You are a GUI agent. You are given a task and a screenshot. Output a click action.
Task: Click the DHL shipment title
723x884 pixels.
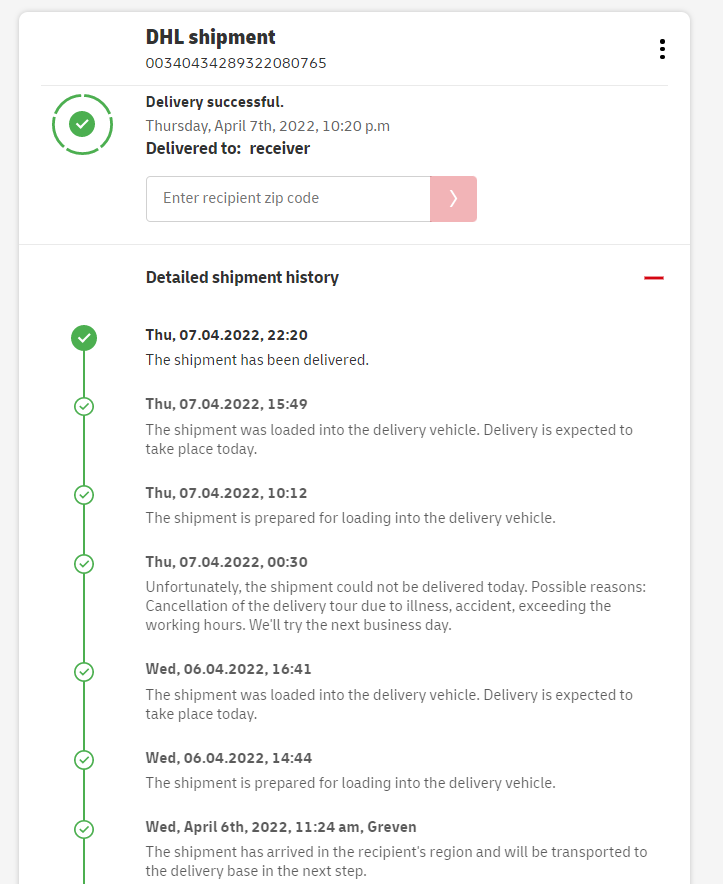click(x=211, y=37)
